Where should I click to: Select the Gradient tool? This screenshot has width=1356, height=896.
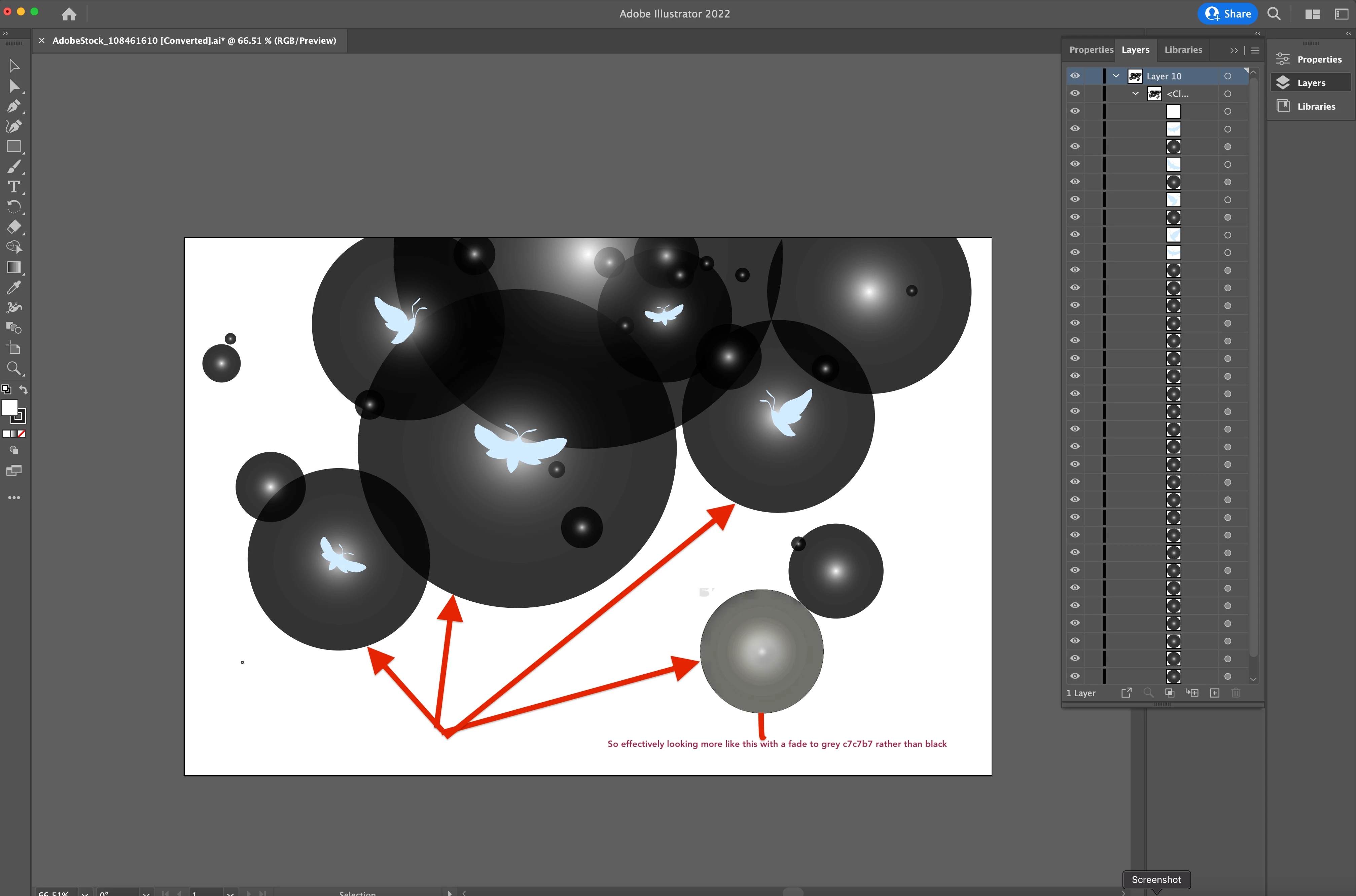point(14,267)
